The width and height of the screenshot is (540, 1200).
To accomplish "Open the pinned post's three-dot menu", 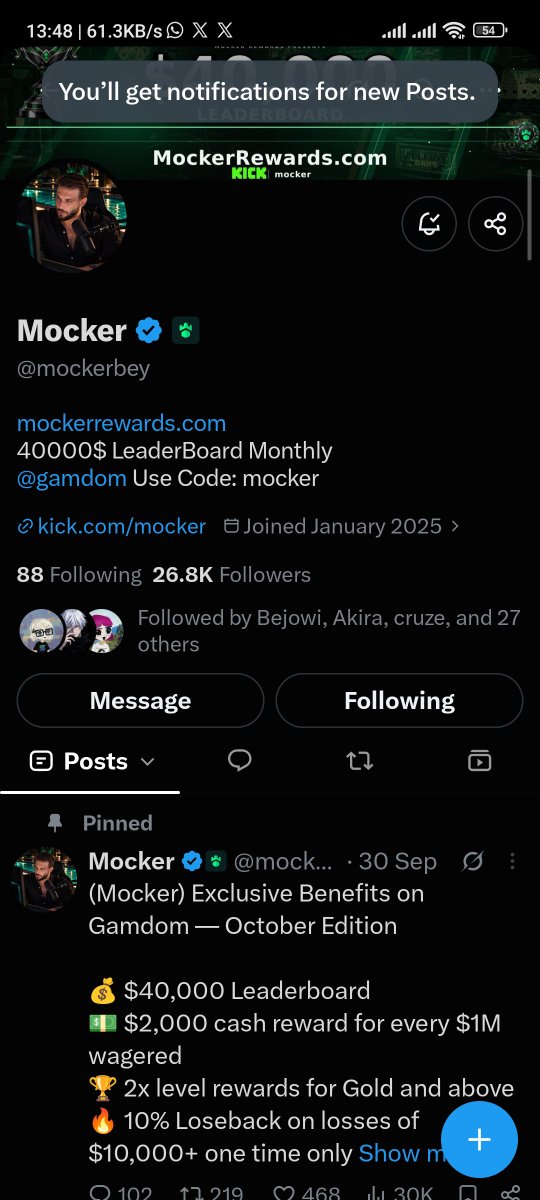I will (512, 861).
